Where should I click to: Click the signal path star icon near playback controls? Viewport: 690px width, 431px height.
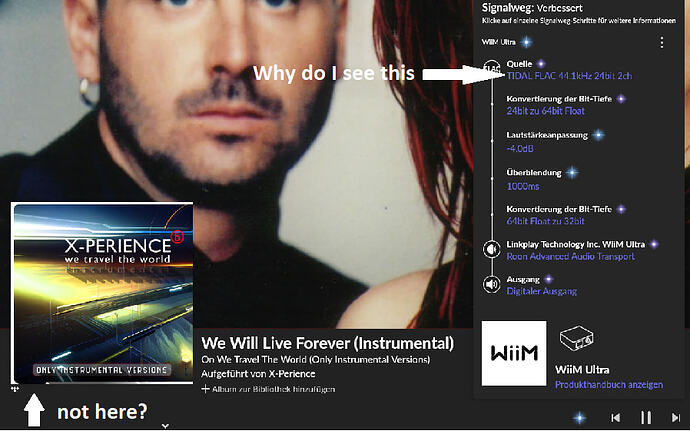pos(580,418)
